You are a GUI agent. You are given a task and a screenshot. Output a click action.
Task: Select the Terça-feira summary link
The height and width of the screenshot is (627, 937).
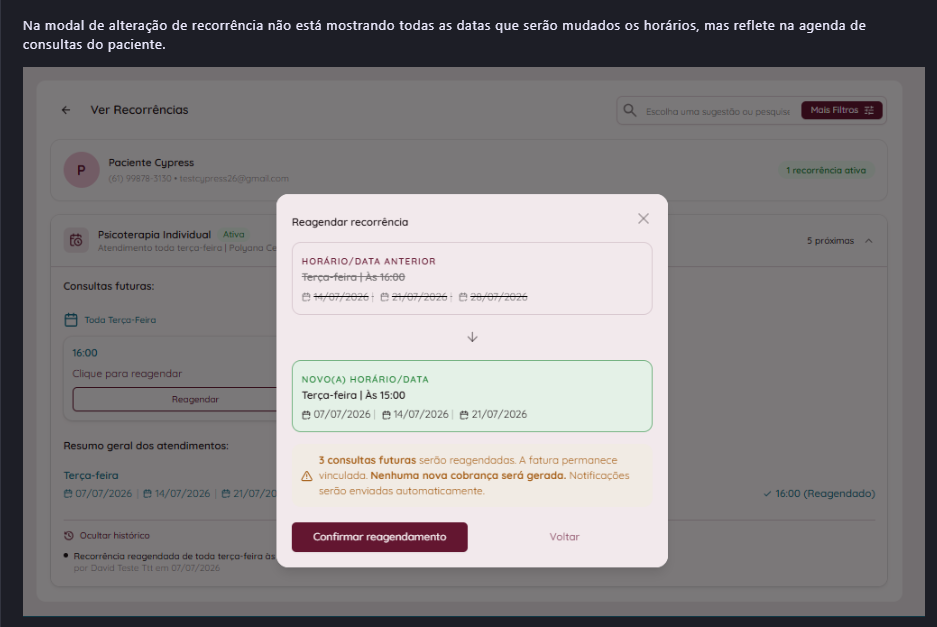91,475
